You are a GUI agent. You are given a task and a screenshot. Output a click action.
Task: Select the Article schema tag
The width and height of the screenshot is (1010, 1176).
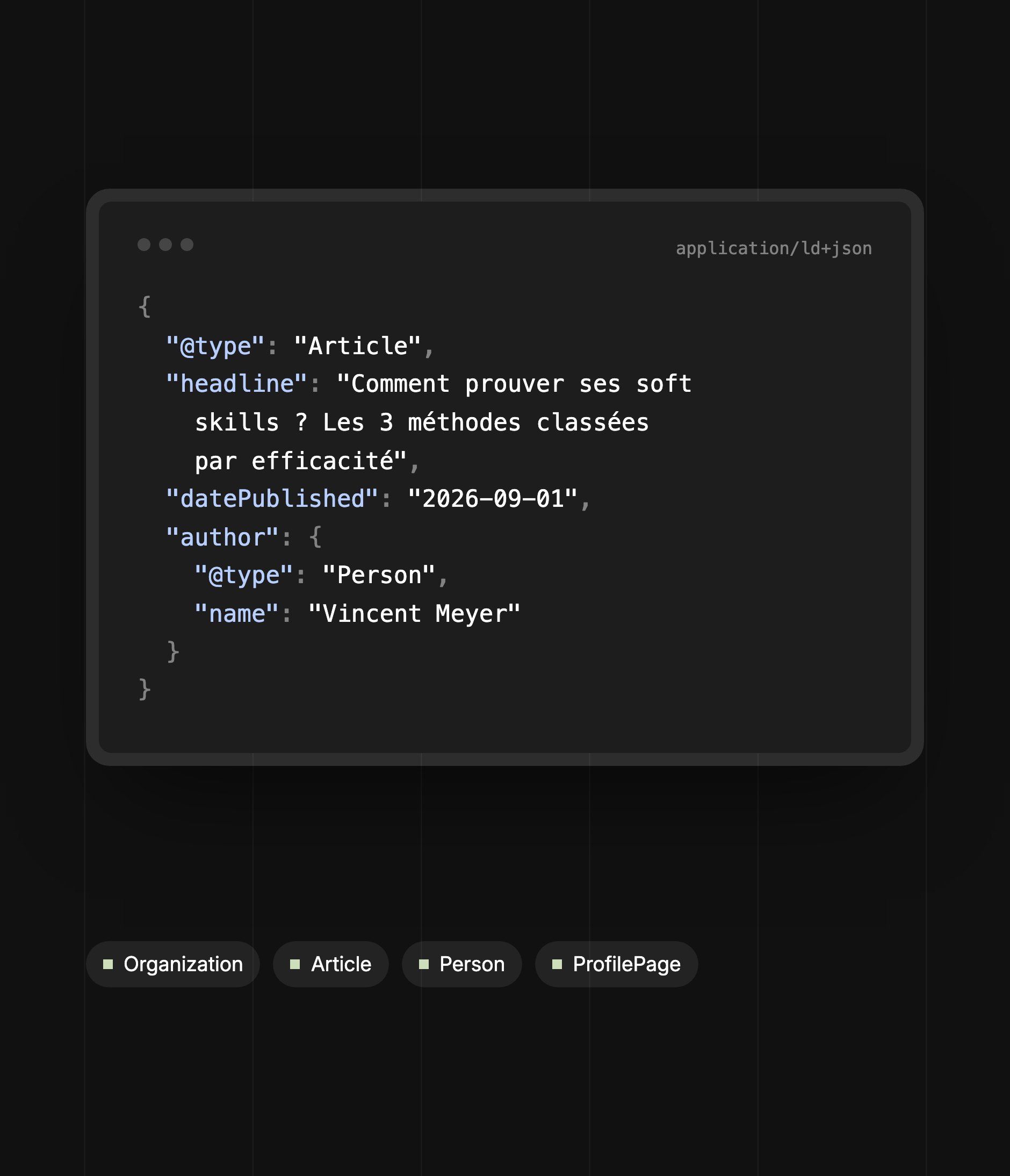point(330,964)
